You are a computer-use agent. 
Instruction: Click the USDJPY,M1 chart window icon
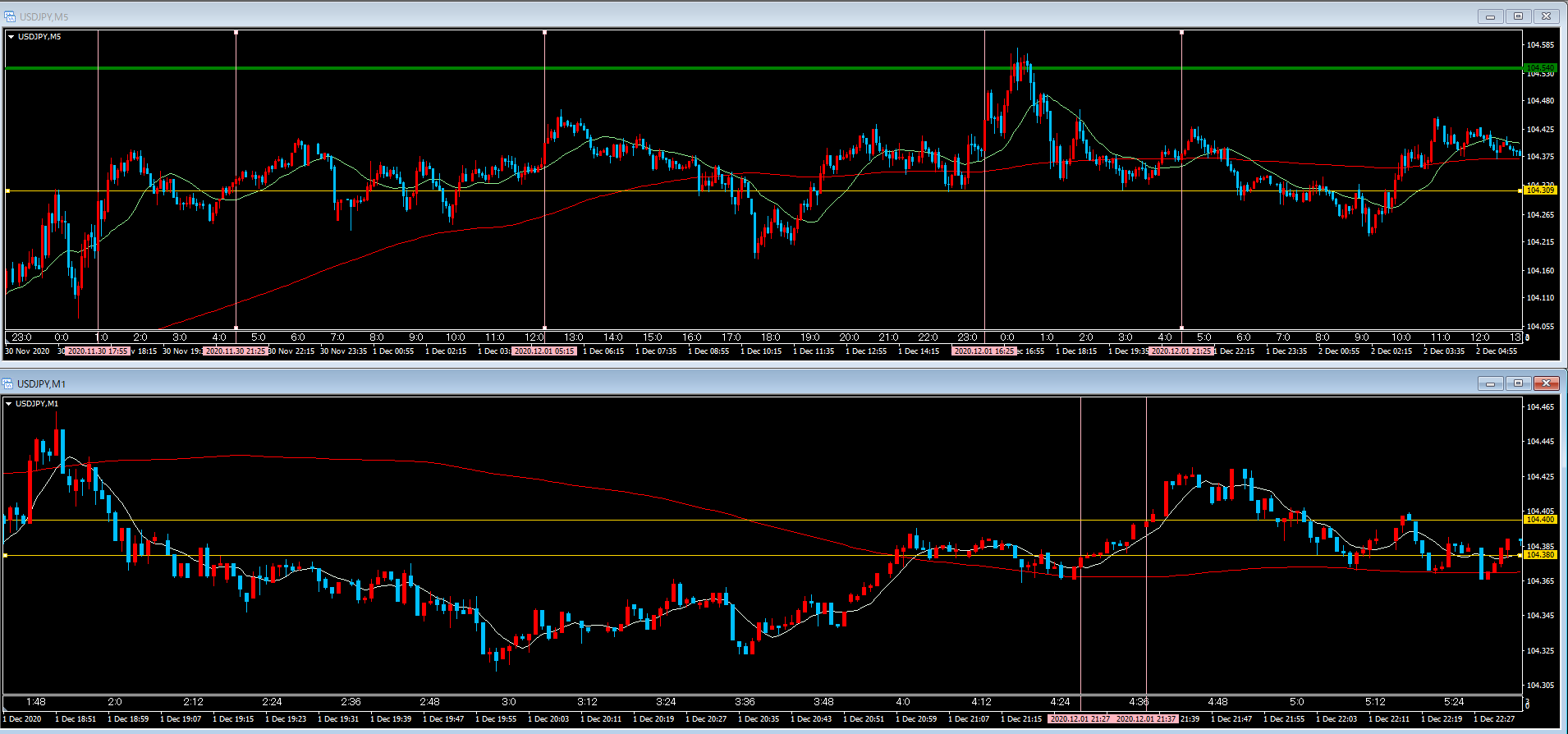tap(7, 383)
